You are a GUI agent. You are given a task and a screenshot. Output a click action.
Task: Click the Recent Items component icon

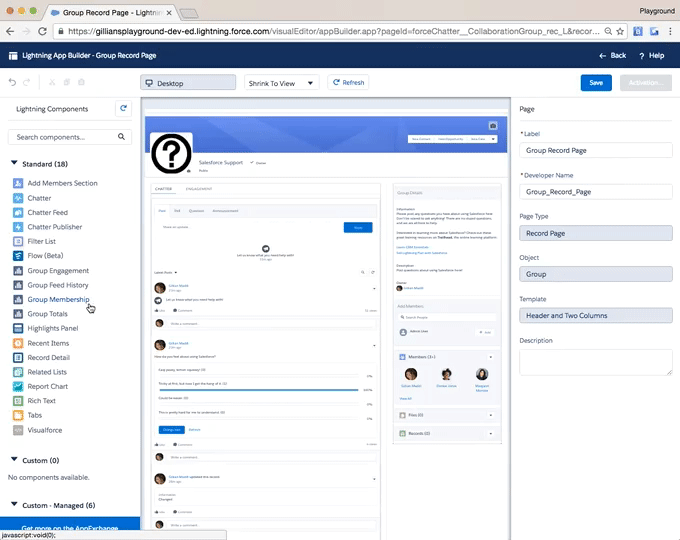tap(18, 343)
